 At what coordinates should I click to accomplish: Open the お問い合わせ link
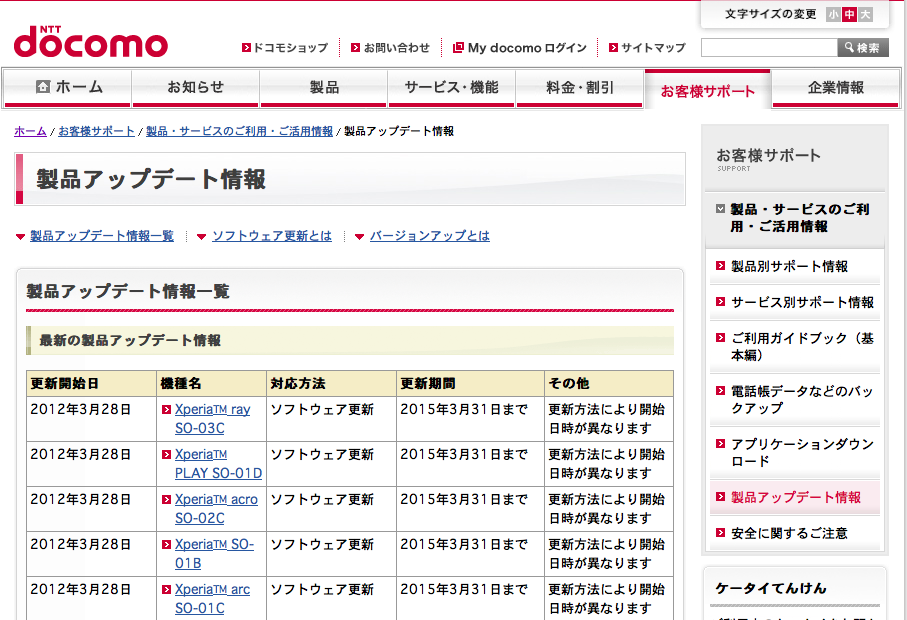click(397, 48)
